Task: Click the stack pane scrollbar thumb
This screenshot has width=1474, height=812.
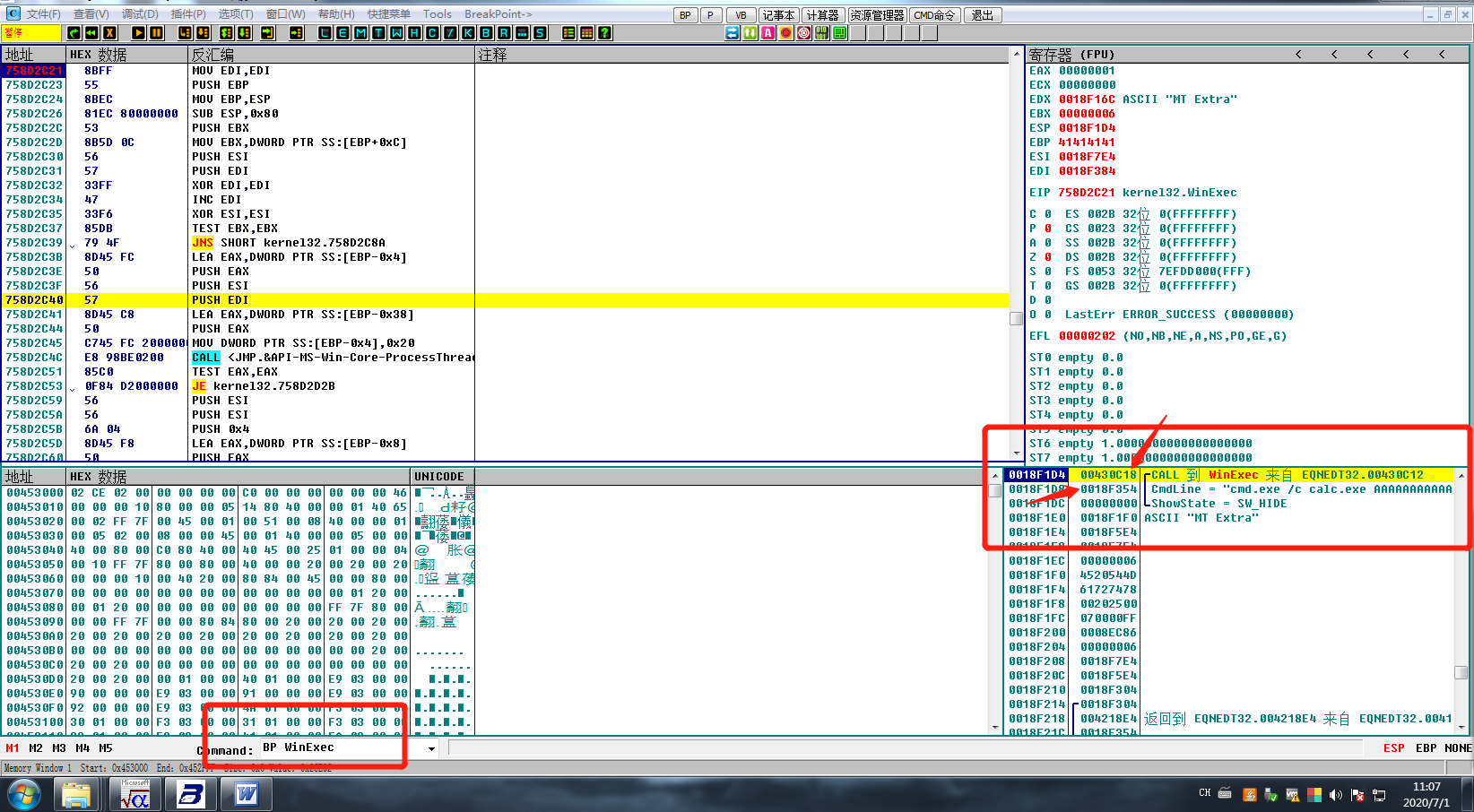Action: tap(1461, 672)
